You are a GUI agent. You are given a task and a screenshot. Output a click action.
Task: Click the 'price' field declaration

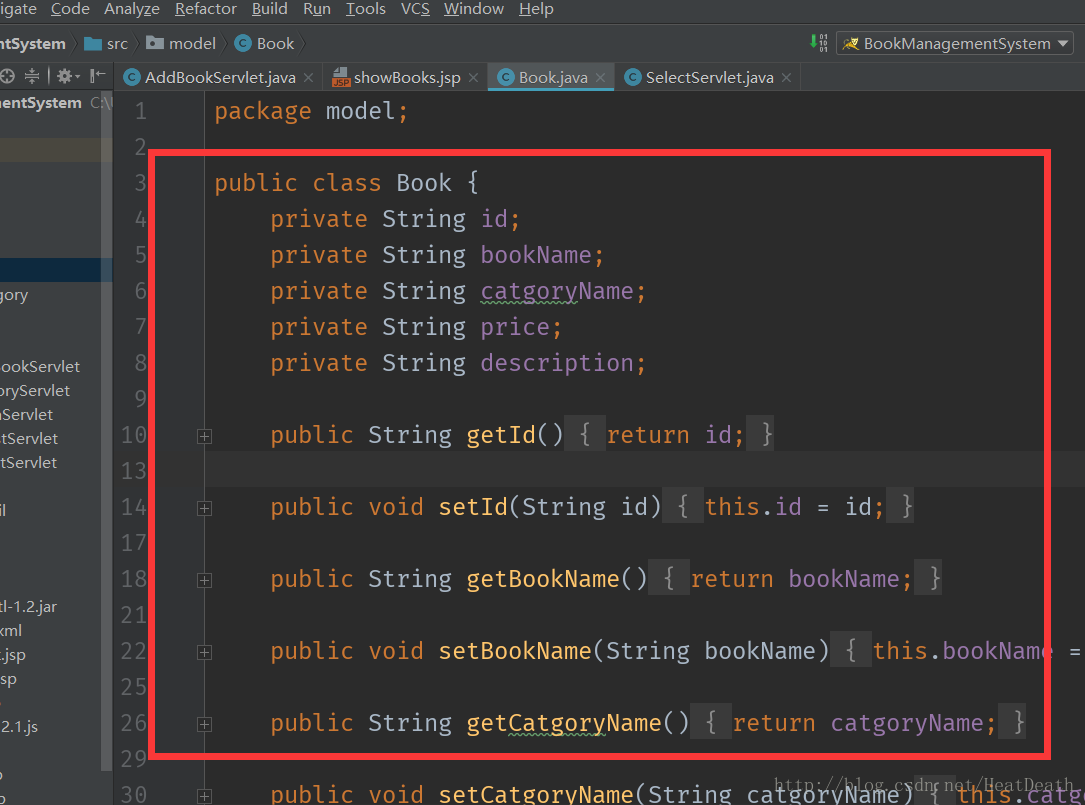coord(515,327)
